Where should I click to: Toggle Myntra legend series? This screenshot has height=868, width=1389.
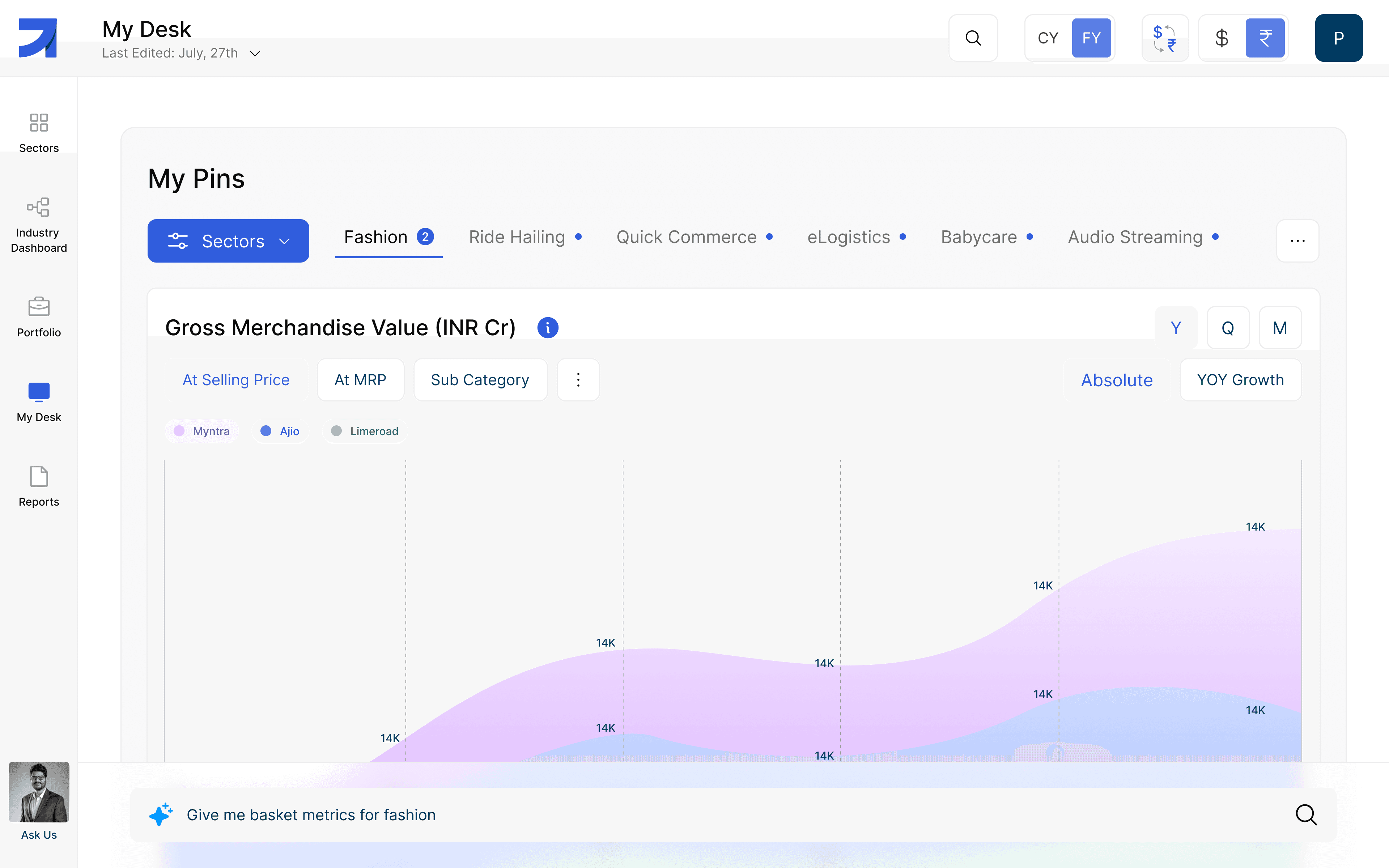tap(201, 431)
